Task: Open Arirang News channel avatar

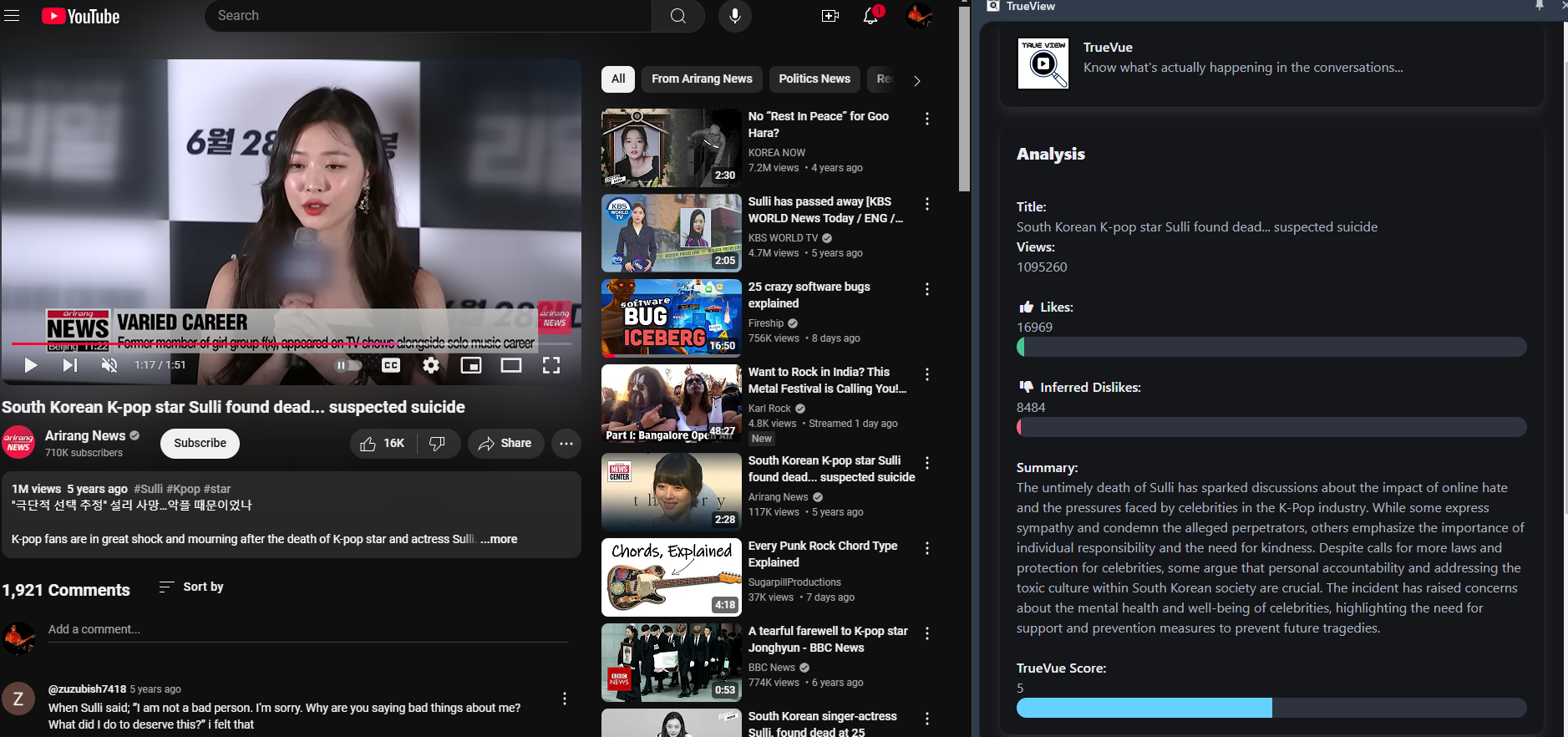Action: click(18, 443)
